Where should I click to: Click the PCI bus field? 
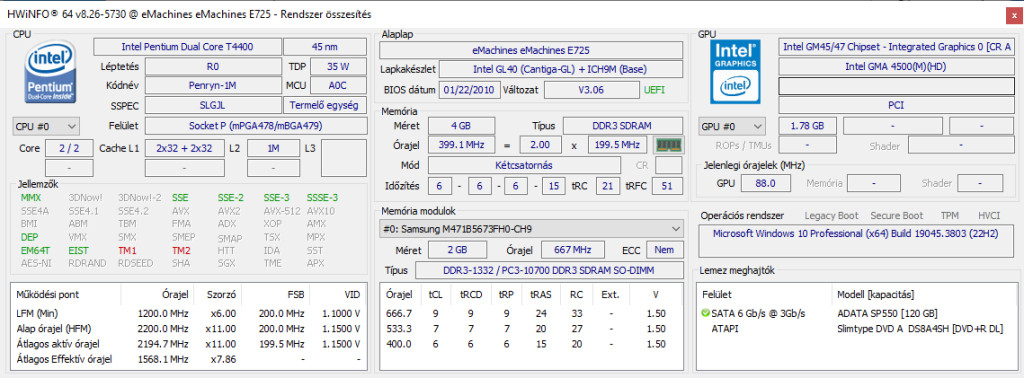tap(897, 106)
